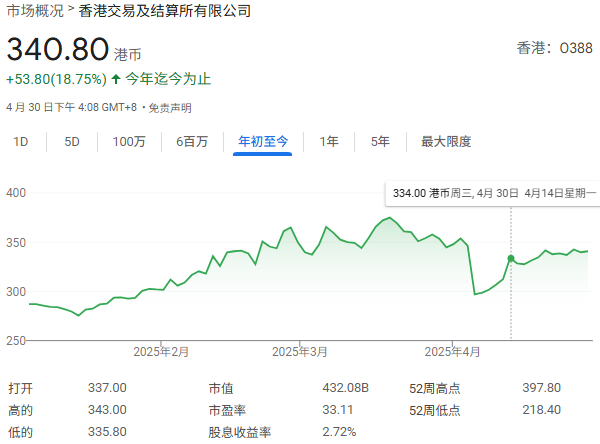Click the 股息收益率 value 2.72%
Image resolution: width=600 pixels, height=444 pixels.
[x=339, y=432]
